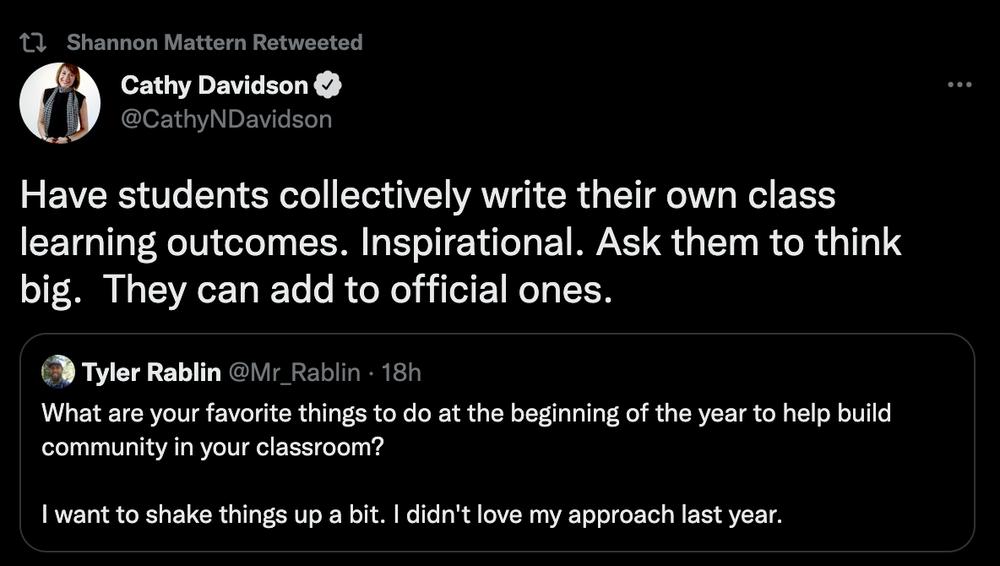Click the tweet text about learning outcomes

click(x=460, y=242)
